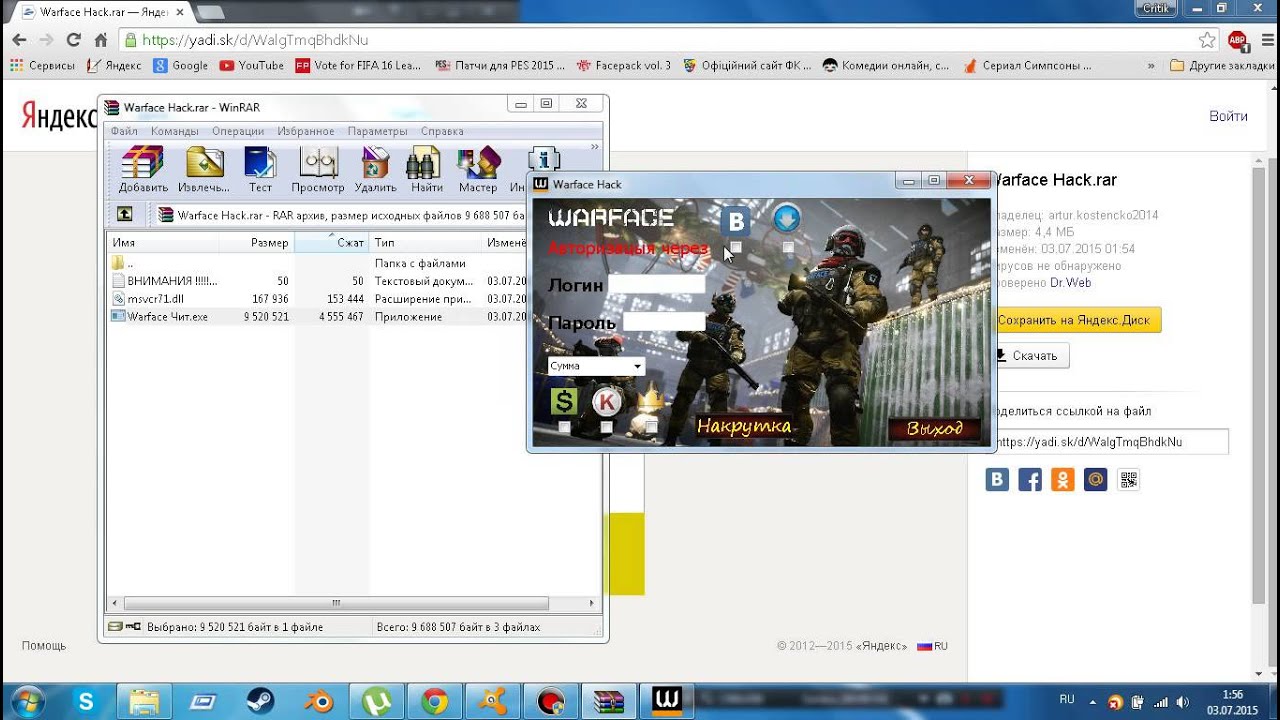Click the Скачать download button
1280x720 pixels.
click(x=1029, y=355)
